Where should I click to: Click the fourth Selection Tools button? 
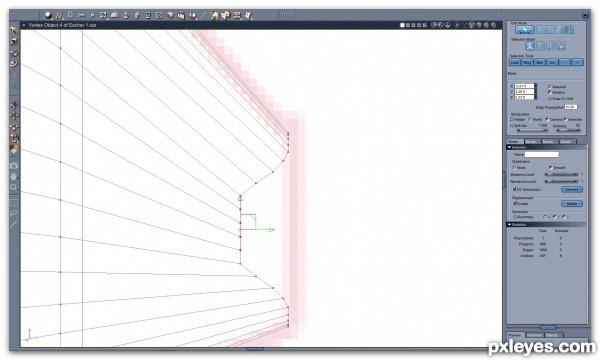click(x=552, y=62)
